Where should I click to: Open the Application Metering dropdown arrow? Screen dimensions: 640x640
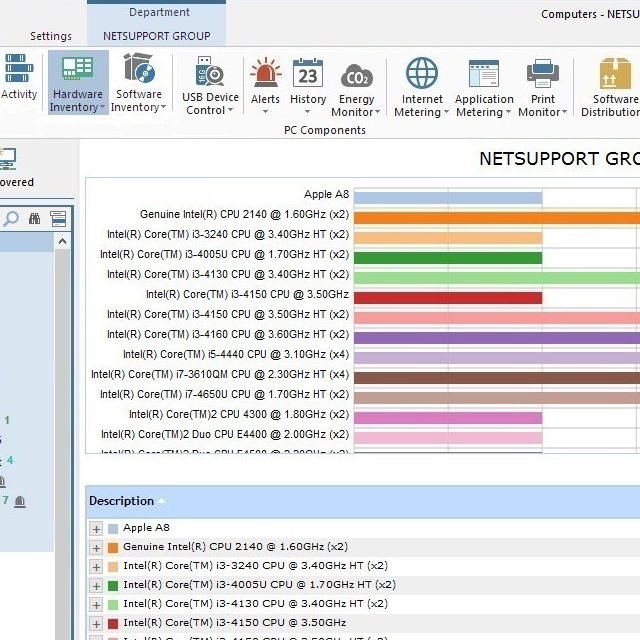(508, 111)
